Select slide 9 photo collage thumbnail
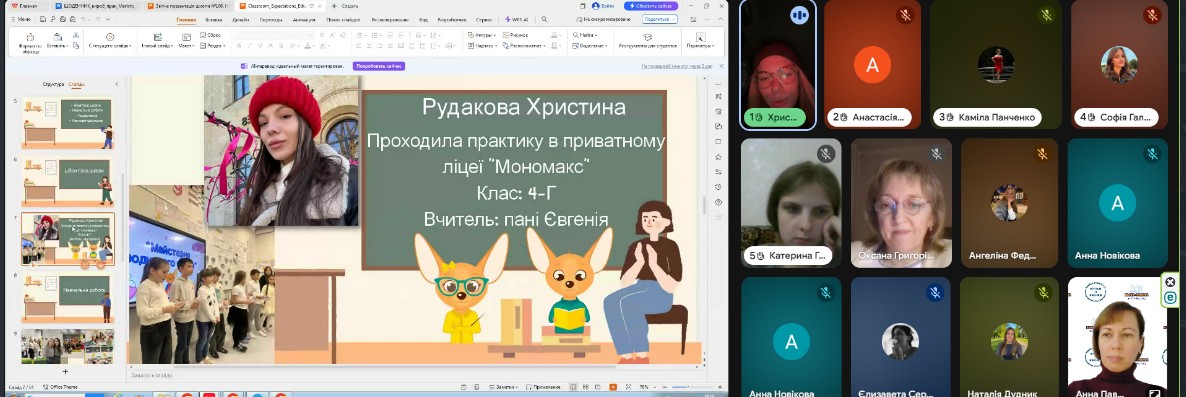The width and height of the screenshot is (1186, 397). click(67, 346)
